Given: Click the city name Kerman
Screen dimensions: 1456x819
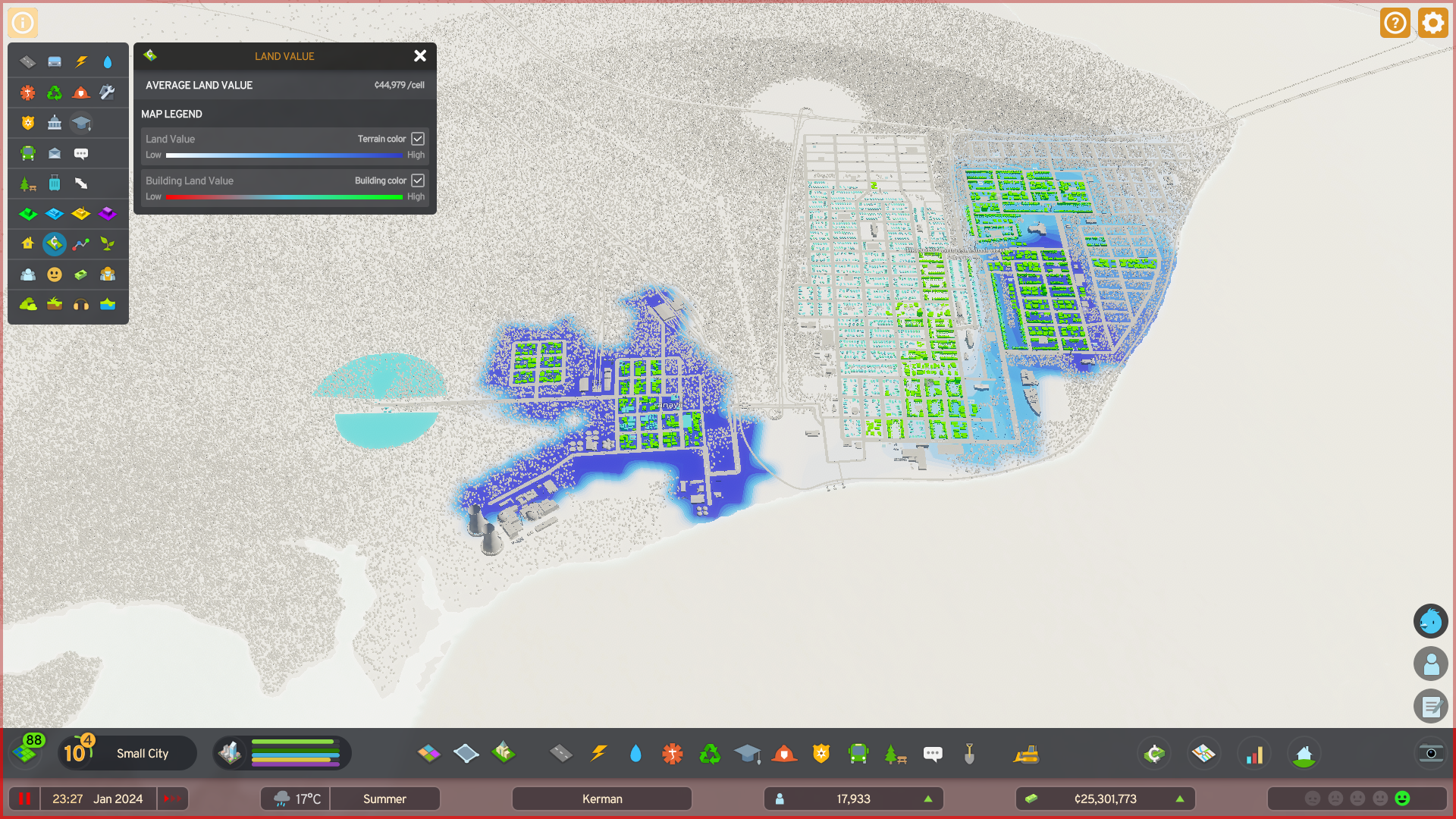Looking at the screenshot, I should point(602,799).
